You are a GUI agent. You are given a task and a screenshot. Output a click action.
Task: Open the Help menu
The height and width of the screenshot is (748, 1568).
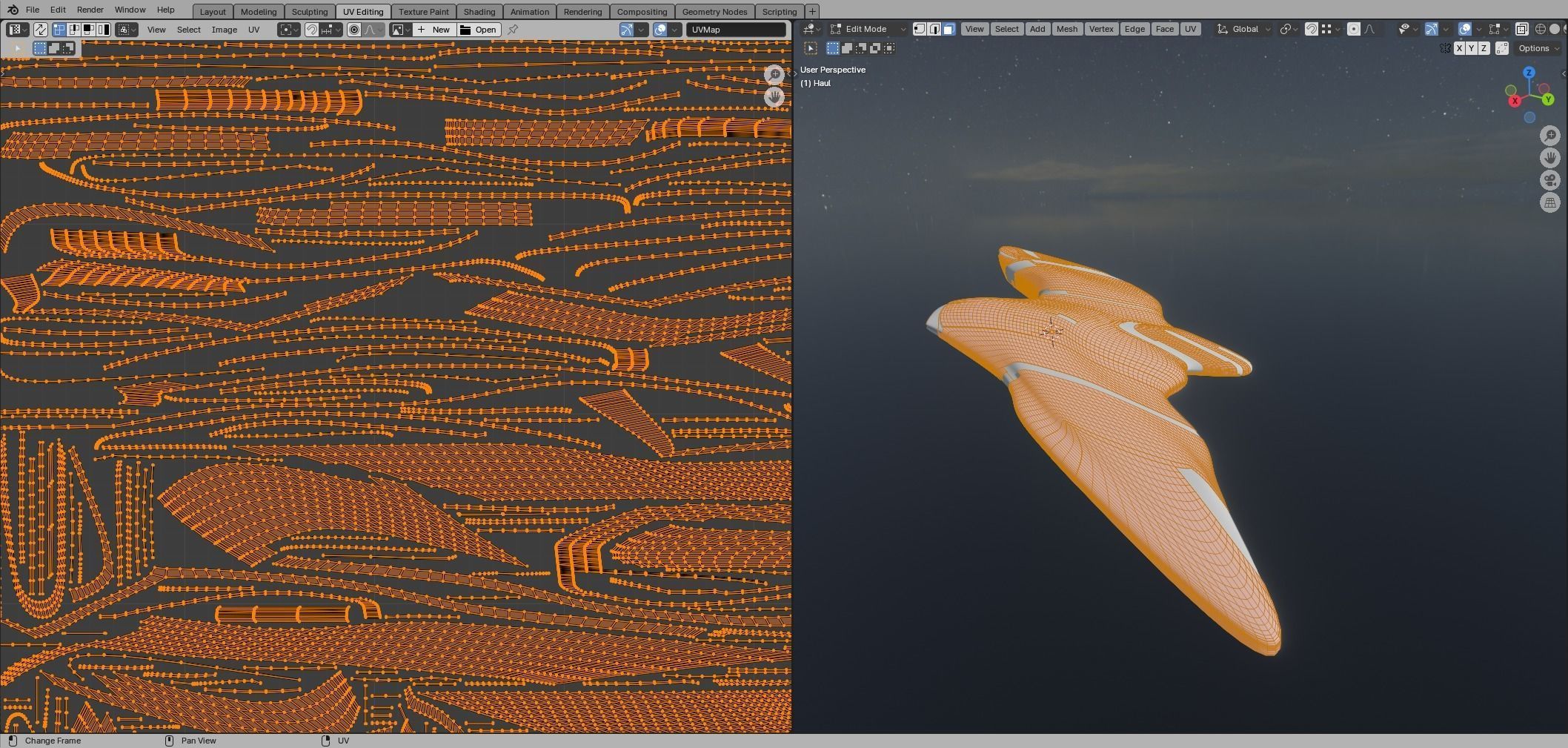tap(166, 10)
